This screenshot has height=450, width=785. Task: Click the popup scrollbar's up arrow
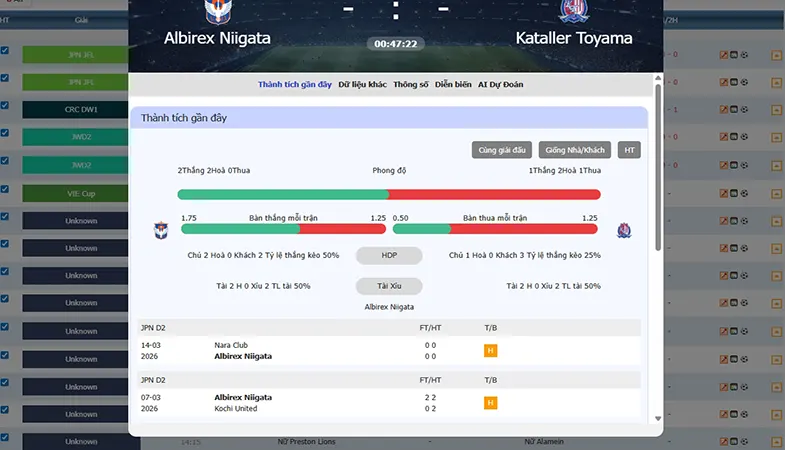658,78
